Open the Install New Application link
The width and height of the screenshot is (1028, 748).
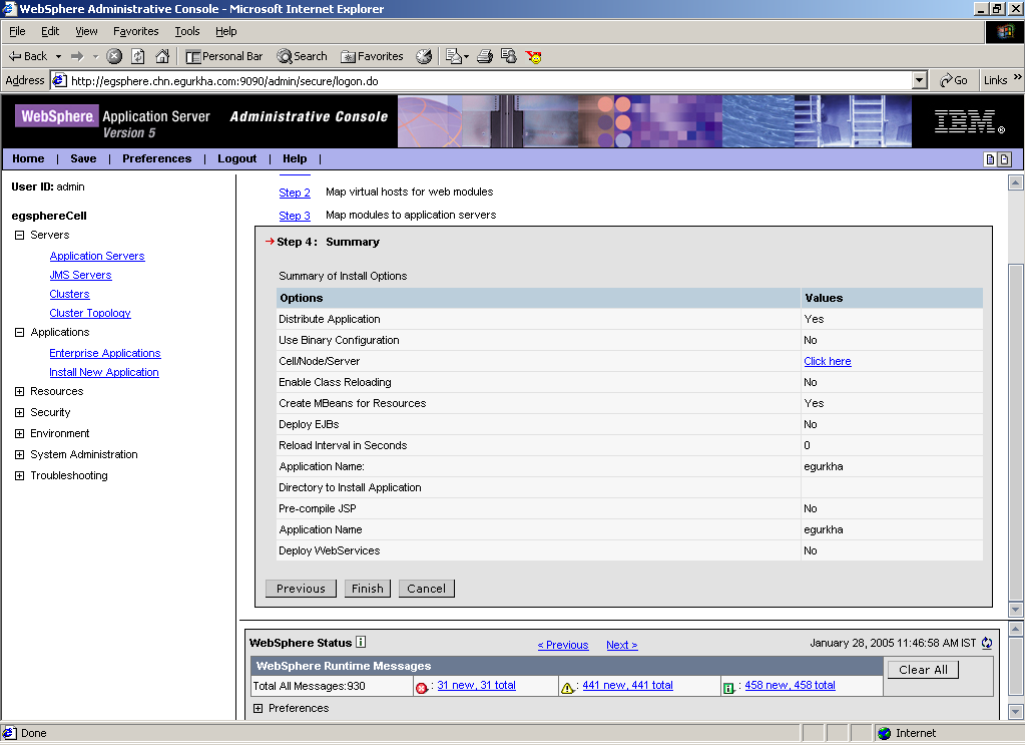point(104,372)
